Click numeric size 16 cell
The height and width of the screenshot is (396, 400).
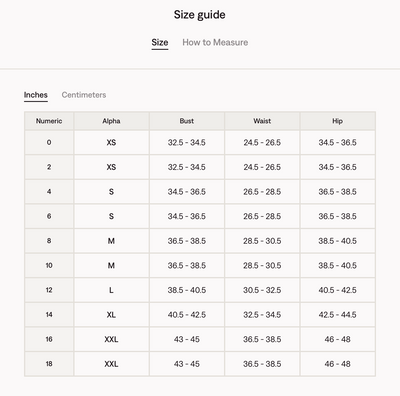[49, 339]
